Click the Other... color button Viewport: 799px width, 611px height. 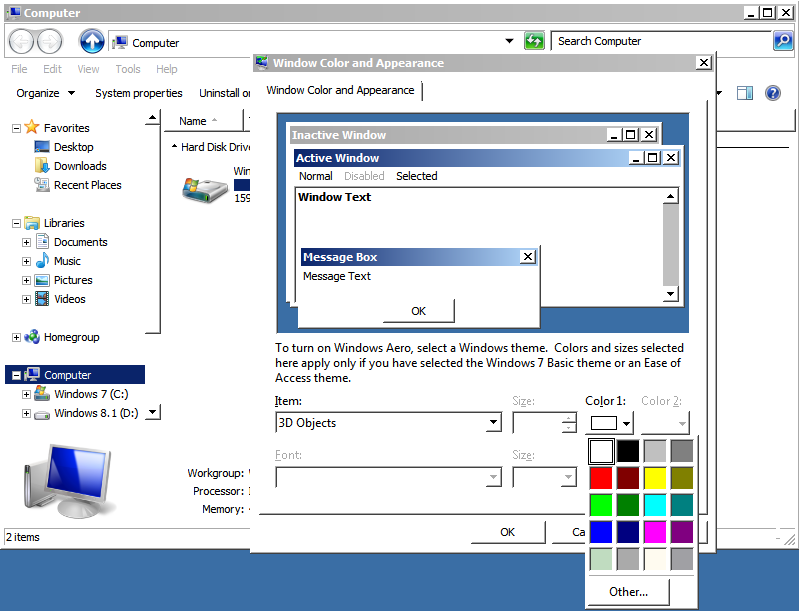(628, 591)
